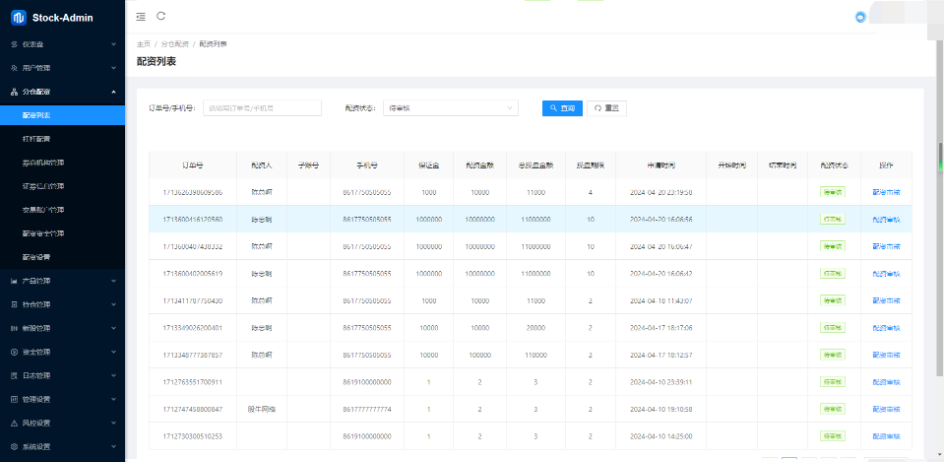This screenshot has height=462, width=944.
Task: Click the 保证金 column header
Action: click(x=429, y=164)
